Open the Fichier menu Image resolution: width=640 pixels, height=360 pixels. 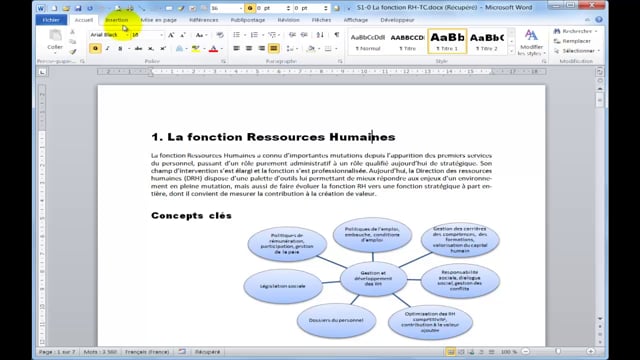(51, 20)
